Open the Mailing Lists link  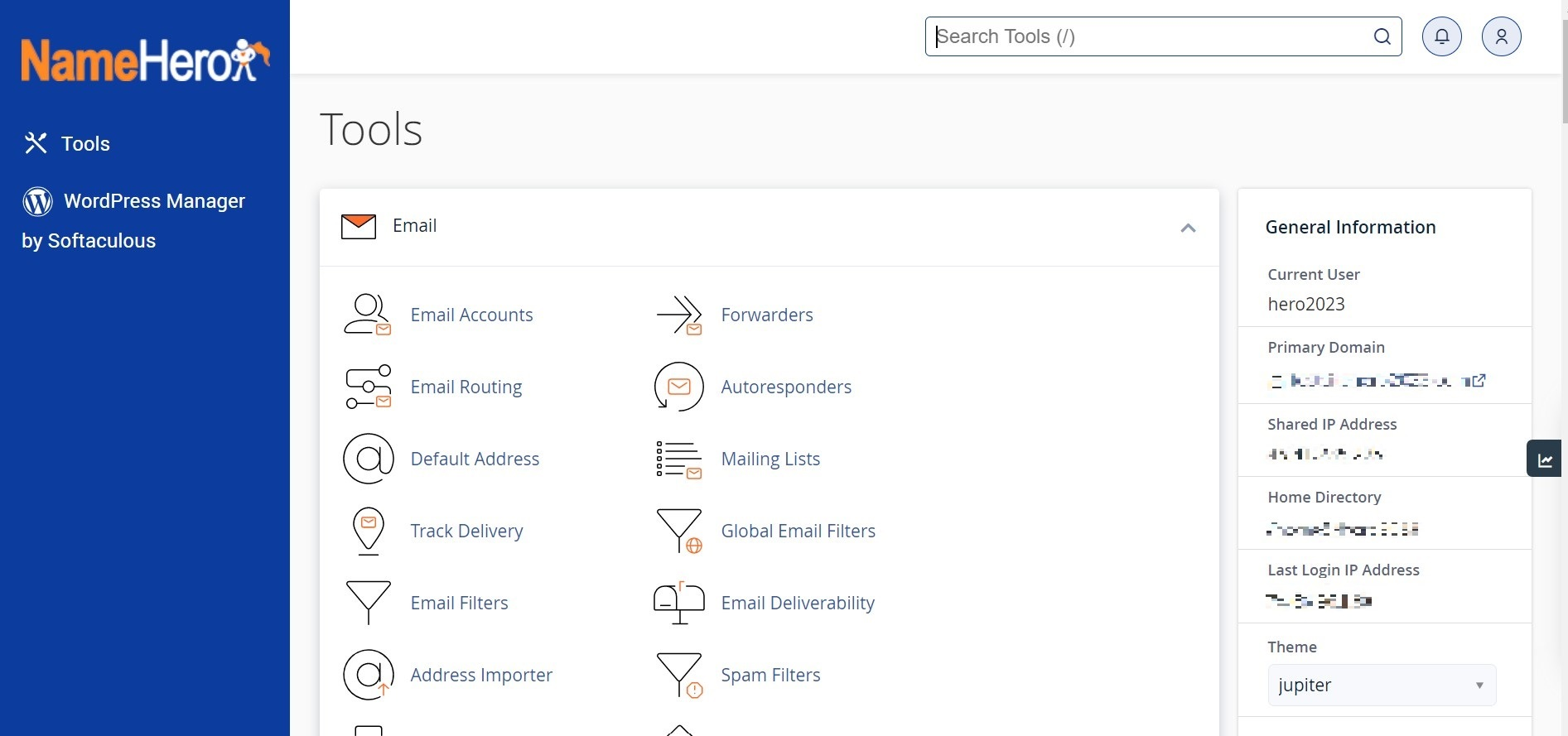(x=770, y=459)
